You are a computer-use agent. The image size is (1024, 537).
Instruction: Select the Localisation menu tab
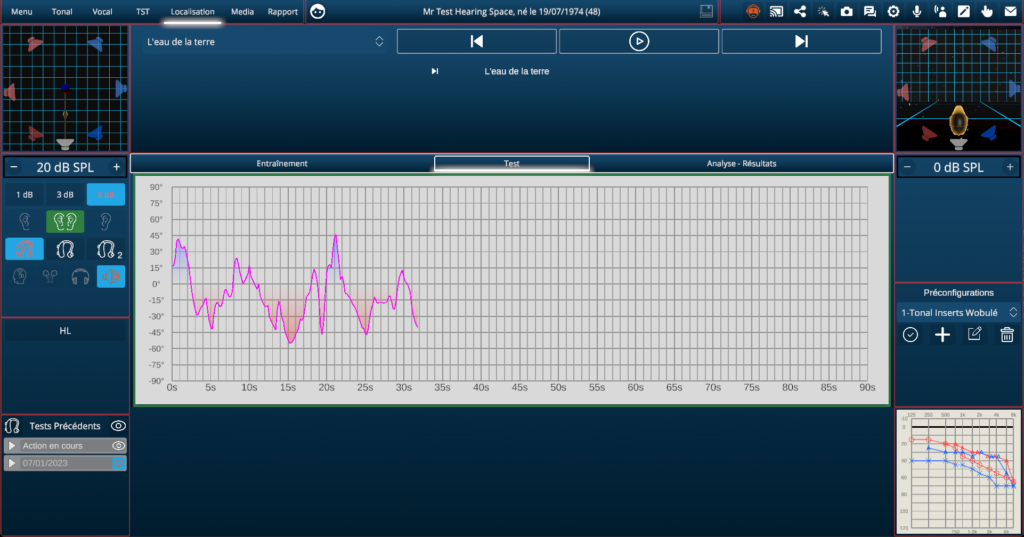[193, 12]
